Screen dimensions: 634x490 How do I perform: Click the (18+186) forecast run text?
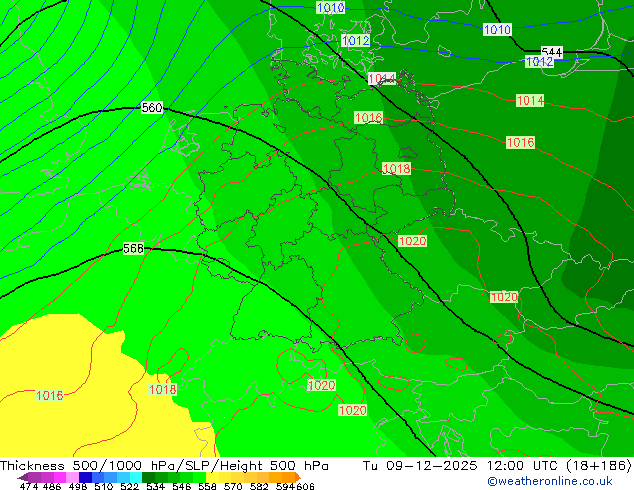599,466
